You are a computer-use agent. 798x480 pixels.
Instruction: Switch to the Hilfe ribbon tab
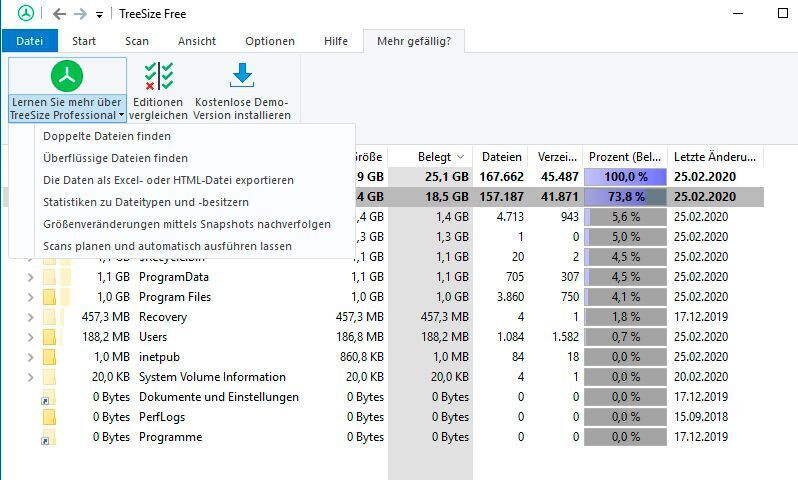pyautogui.click(x=336, y=41)
